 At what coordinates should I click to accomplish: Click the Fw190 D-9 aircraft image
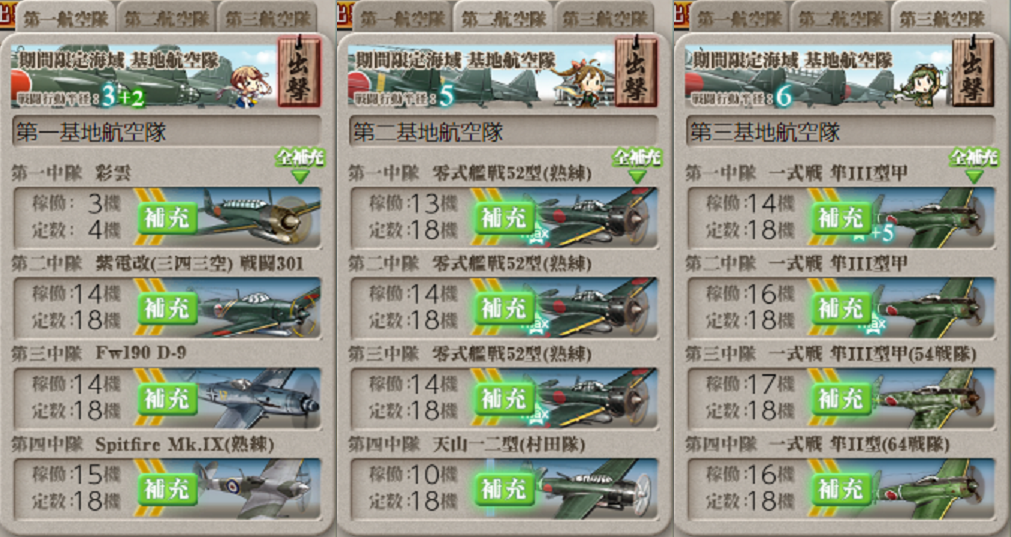(258, 398)
